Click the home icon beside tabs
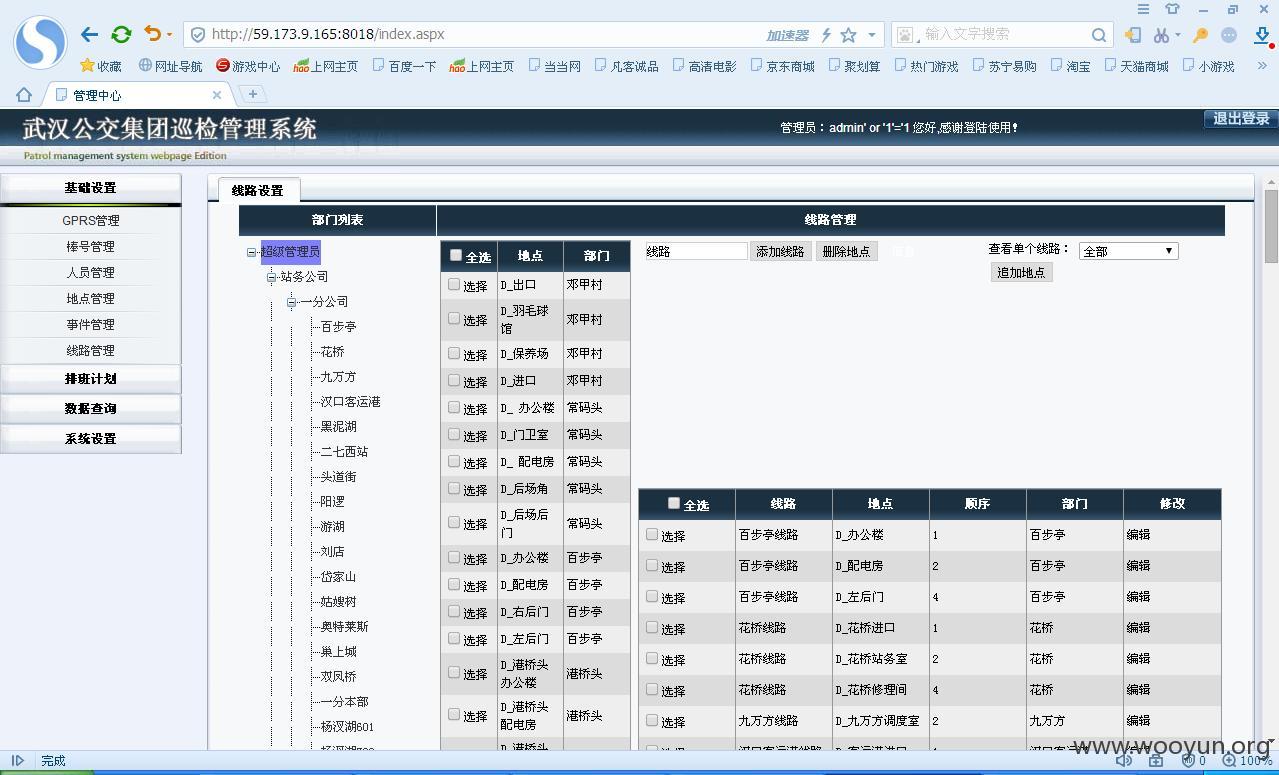The width and height of the screenshot is (1279, 775). coord(24,95)
